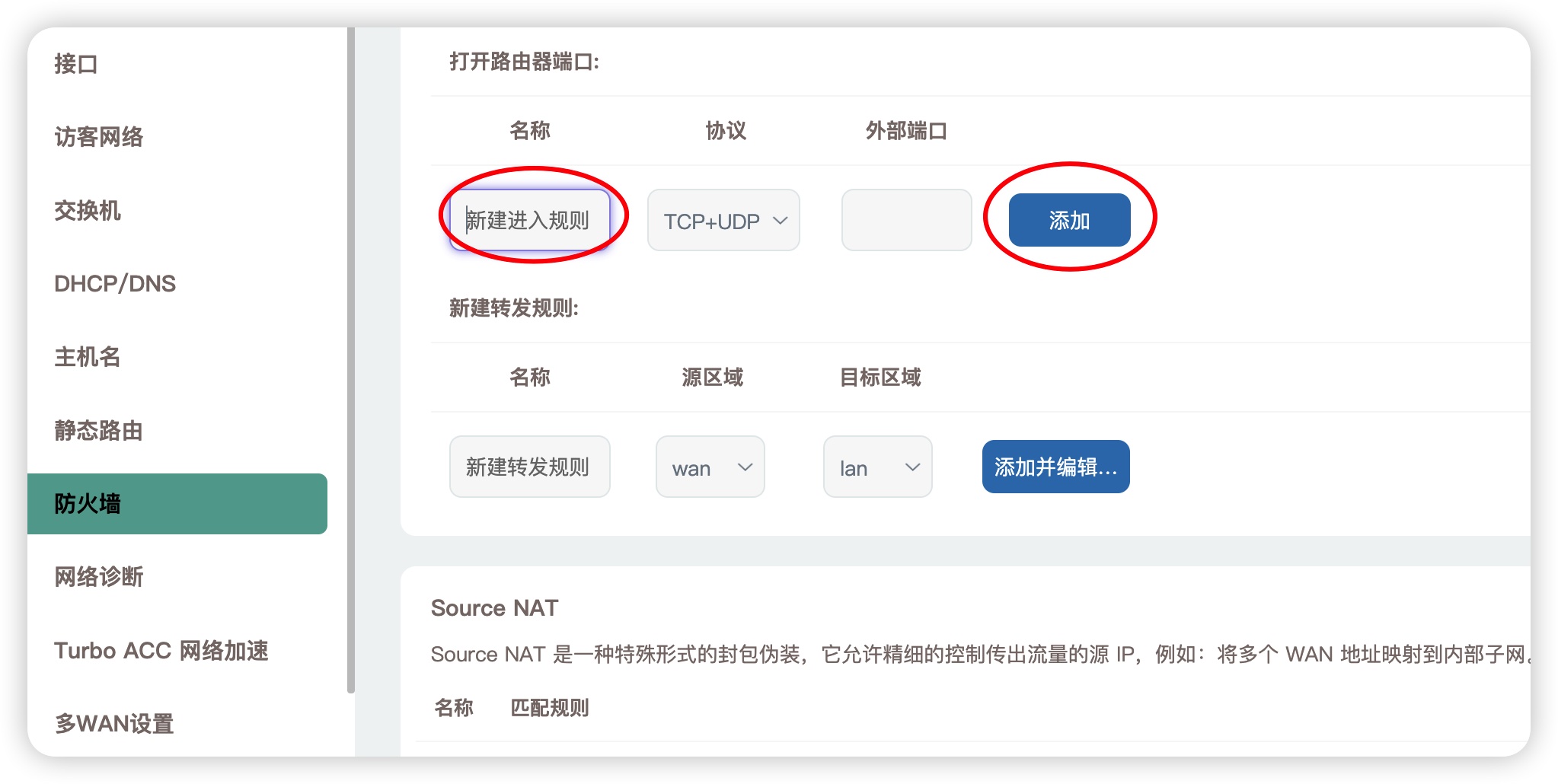Viewport: 1558px width, 784px height.
Task: Open the 网络诊断 page
Action: (x=99, y=578)
